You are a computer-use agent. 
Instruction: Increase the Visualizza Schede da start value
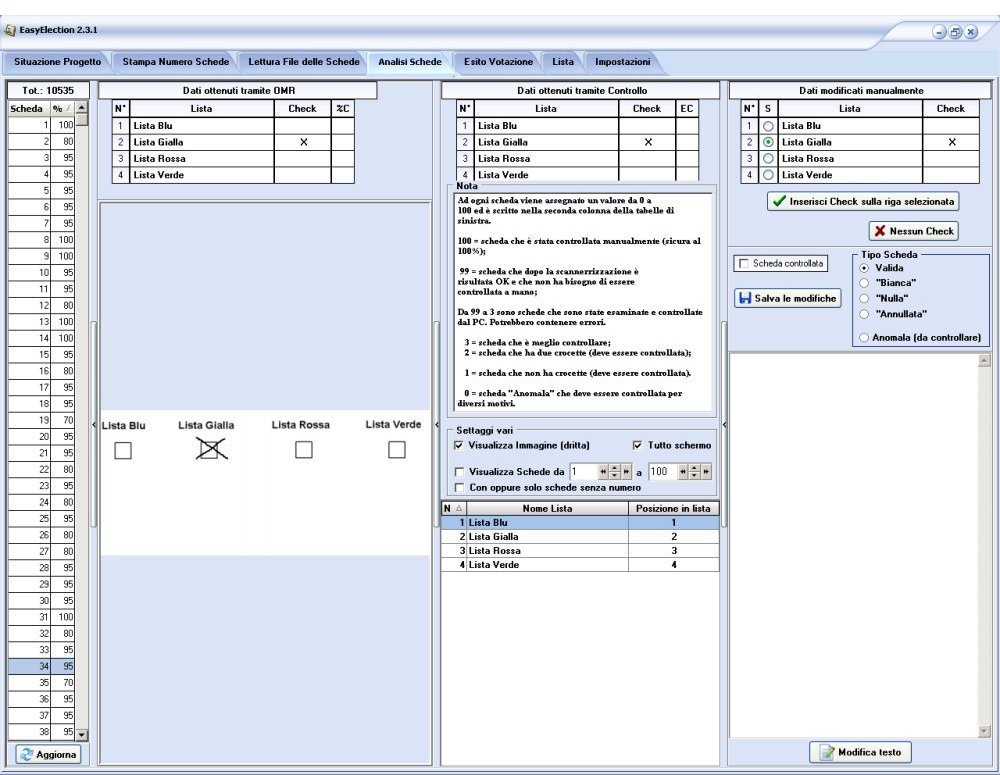pyautogui.click(x=615, y=467)
